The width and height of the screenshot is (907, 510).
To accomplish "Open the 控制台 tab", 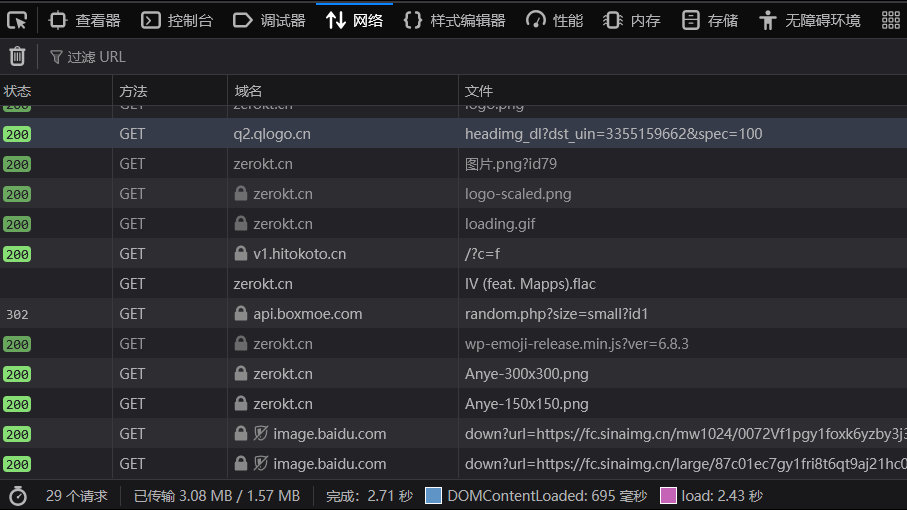I will pos(177,20).
